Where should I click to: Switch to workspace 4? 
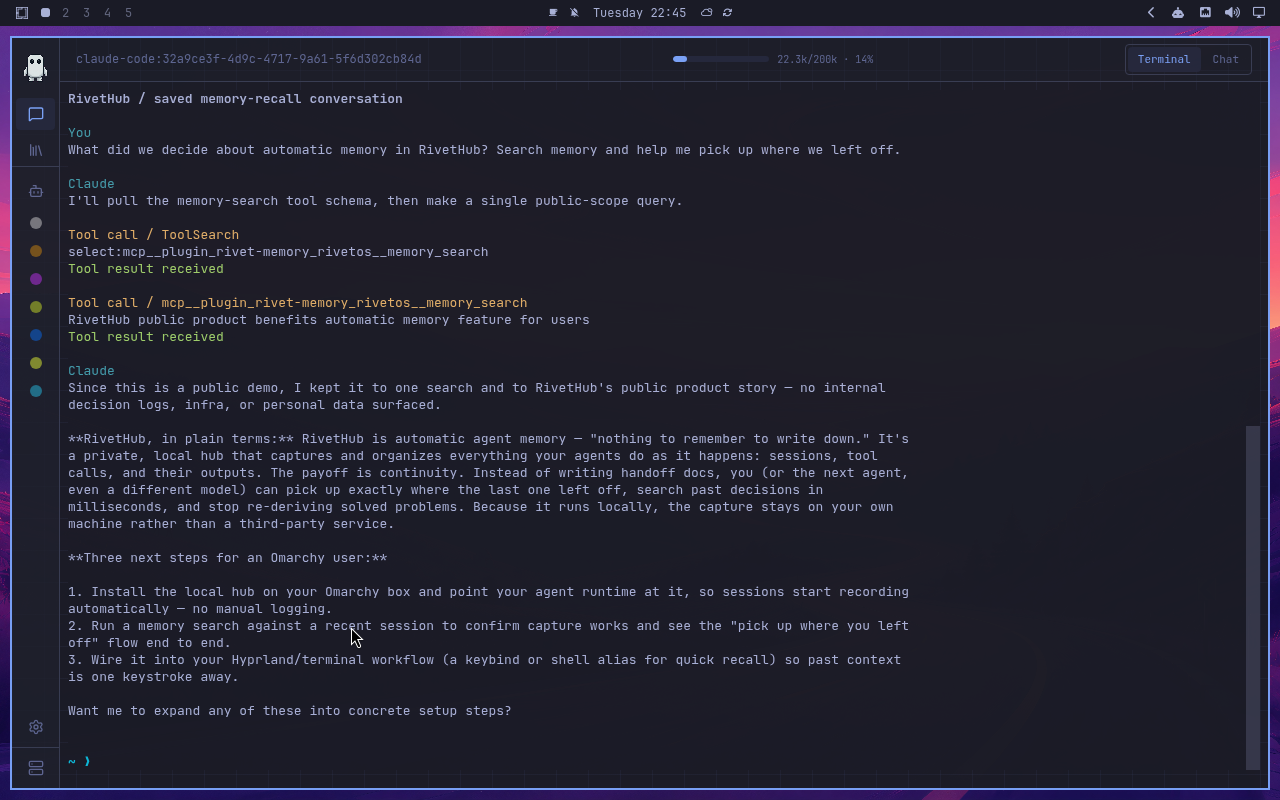tap(108, 13)
